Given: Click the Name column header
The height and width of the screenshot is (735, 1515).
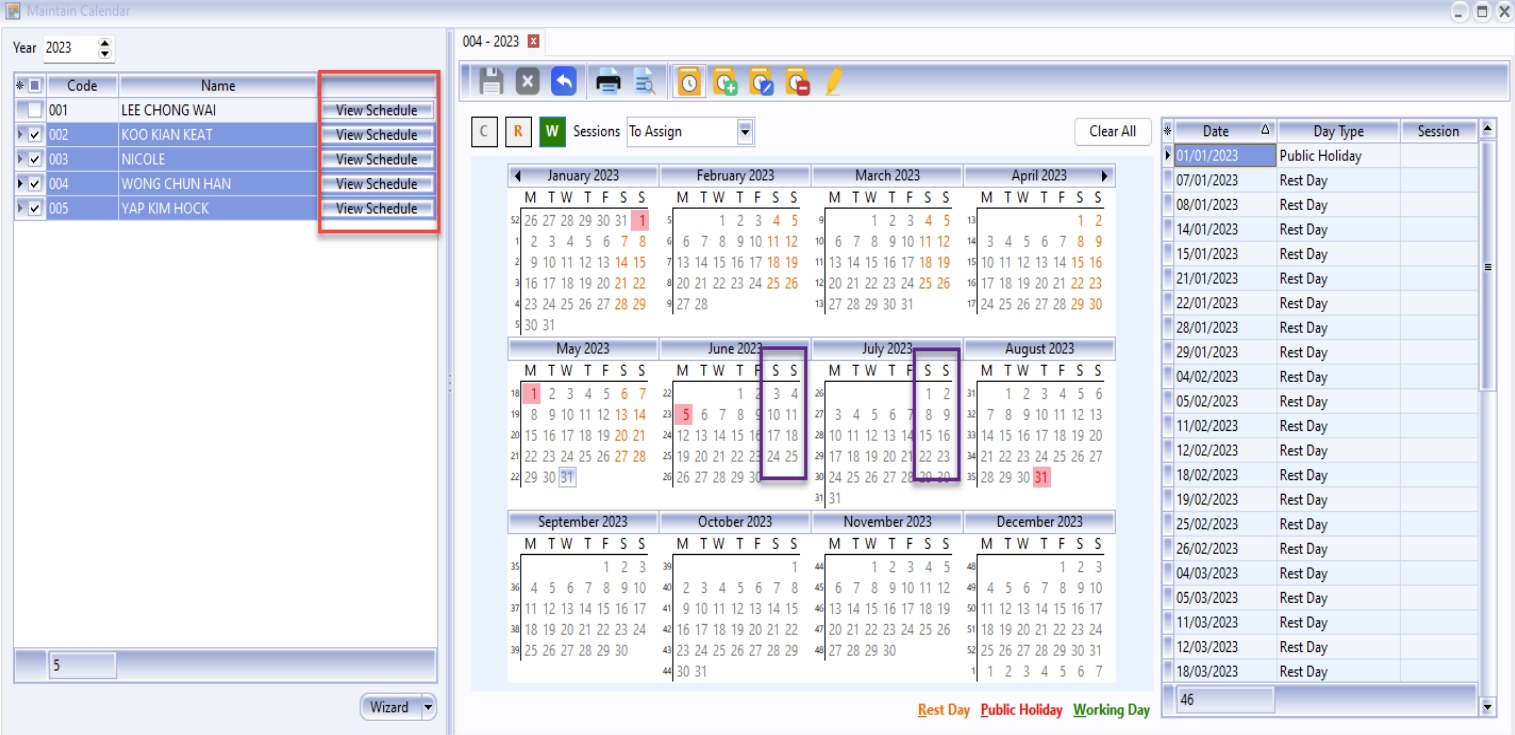Looking at the screenshot, I should tap(218, 86).
